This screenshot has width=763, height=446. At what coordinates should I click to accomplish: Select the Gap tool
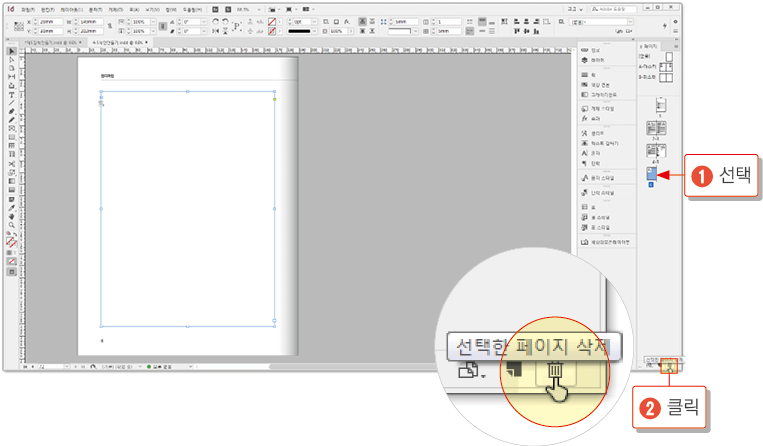pyautogui.click(x=12, y=77)
